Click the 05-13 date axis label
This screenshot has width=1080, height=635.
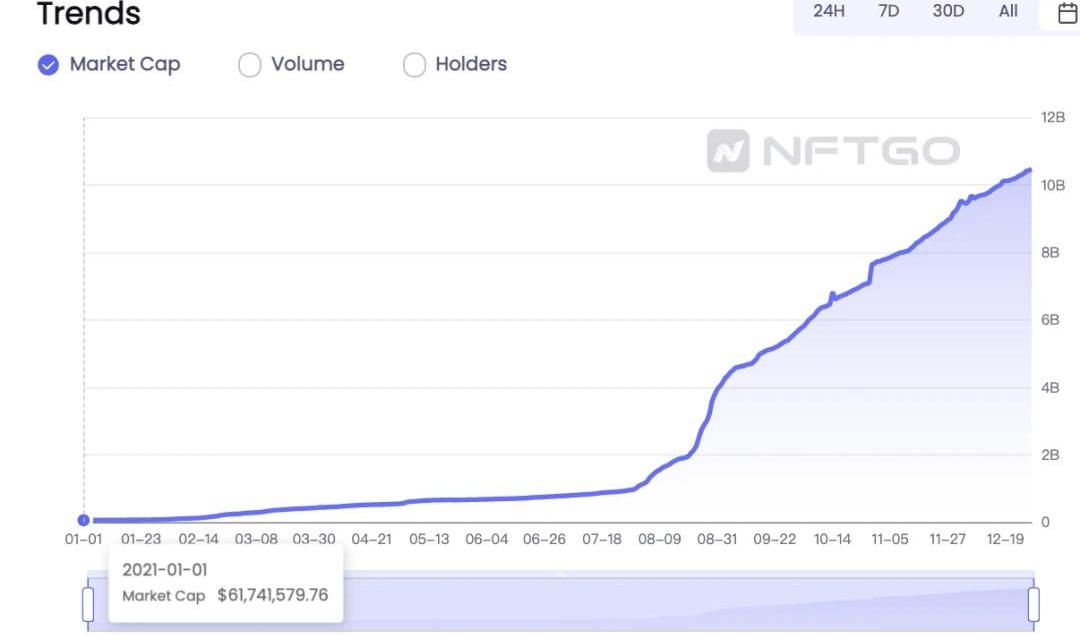click(x=429, y=539)
